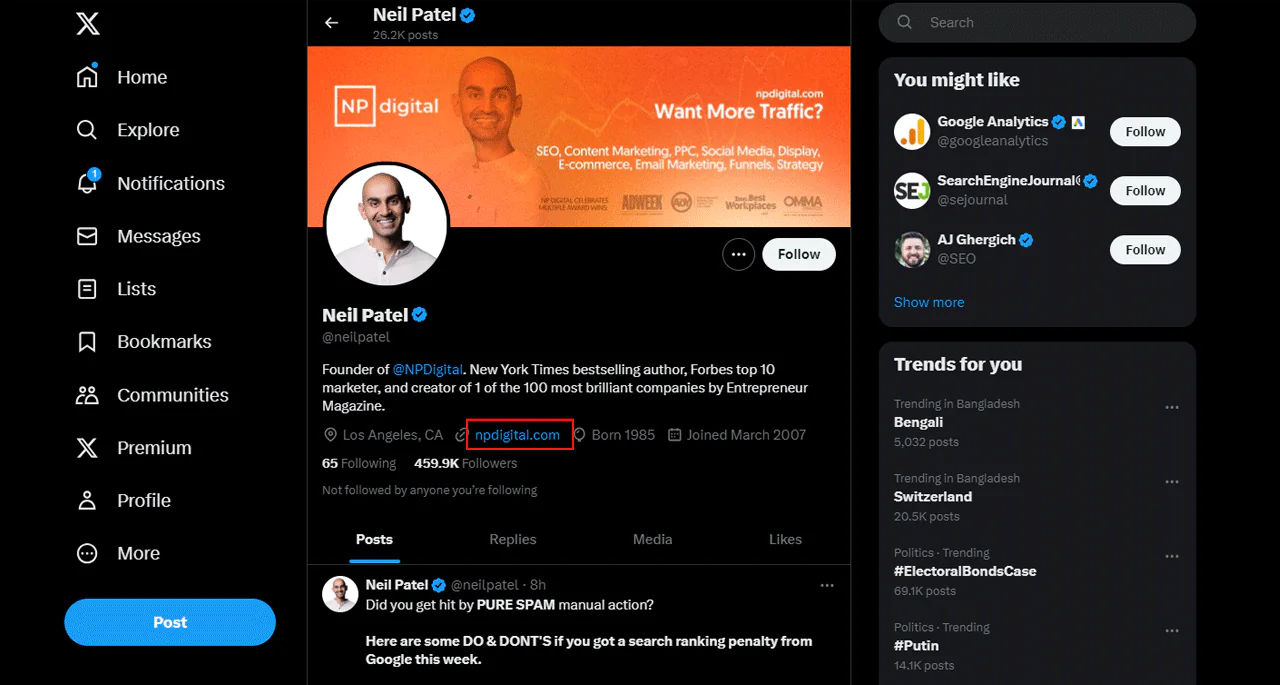View Bookmarks using the bookmark icon
1280x685 pixels.
(165, 341)
